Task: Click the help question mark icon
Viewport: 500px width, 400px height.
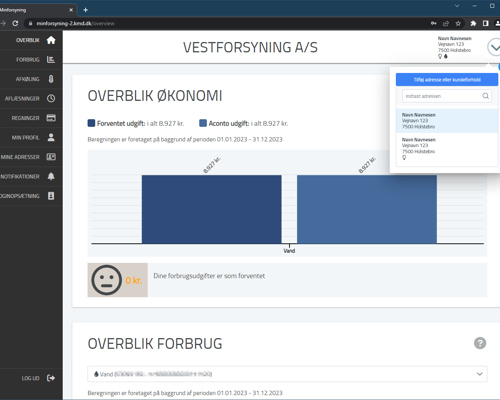Action: click(480, 343)
